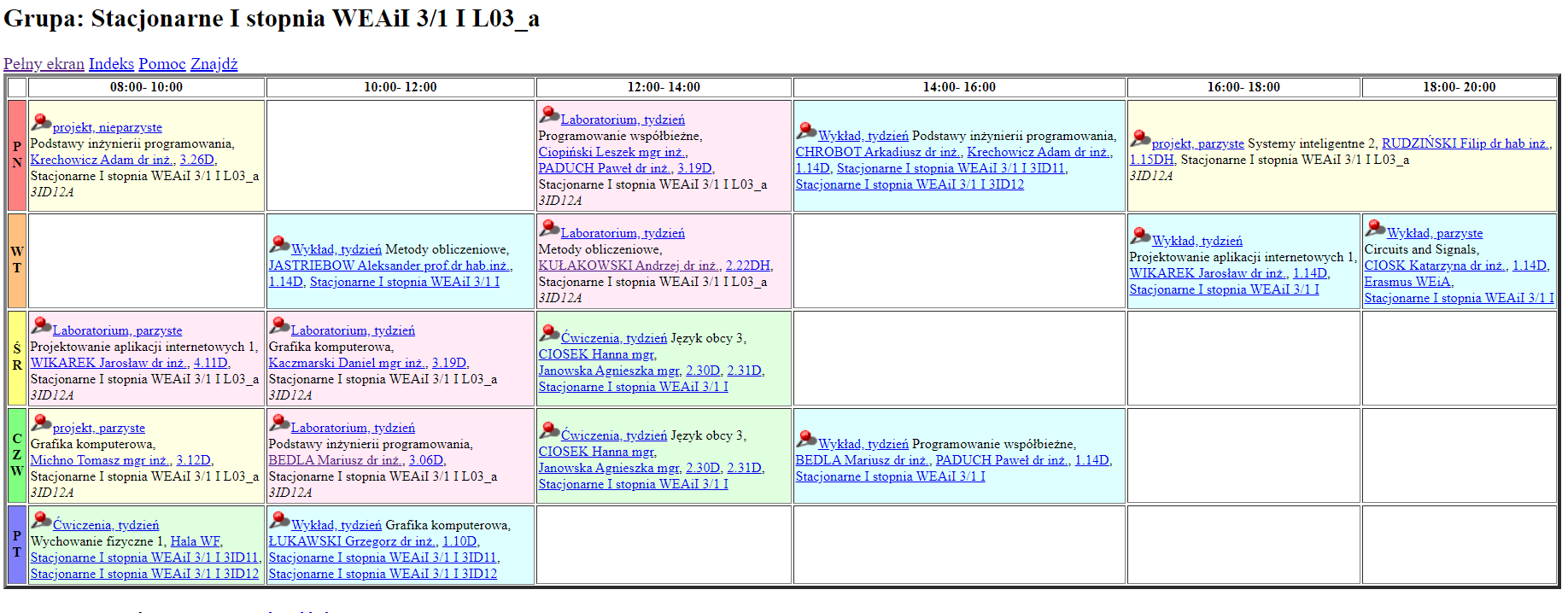
Task: Open RUDZIŃSKI Filip dr hab inż. link
Action: point(1464,143)
